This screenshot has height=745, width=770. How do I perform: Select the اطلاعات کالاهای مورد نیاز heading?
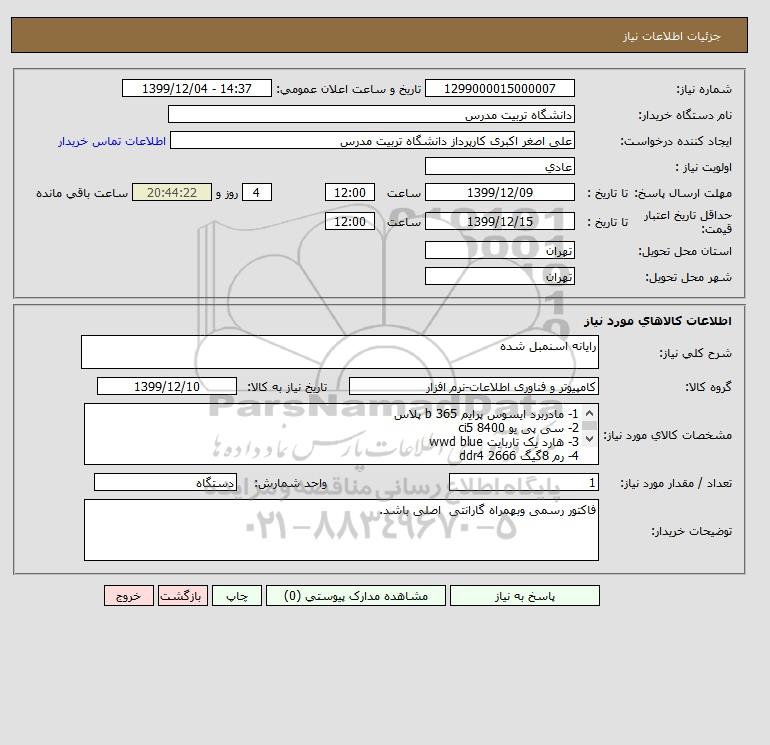pyautogui.click(x=658, y=321)
